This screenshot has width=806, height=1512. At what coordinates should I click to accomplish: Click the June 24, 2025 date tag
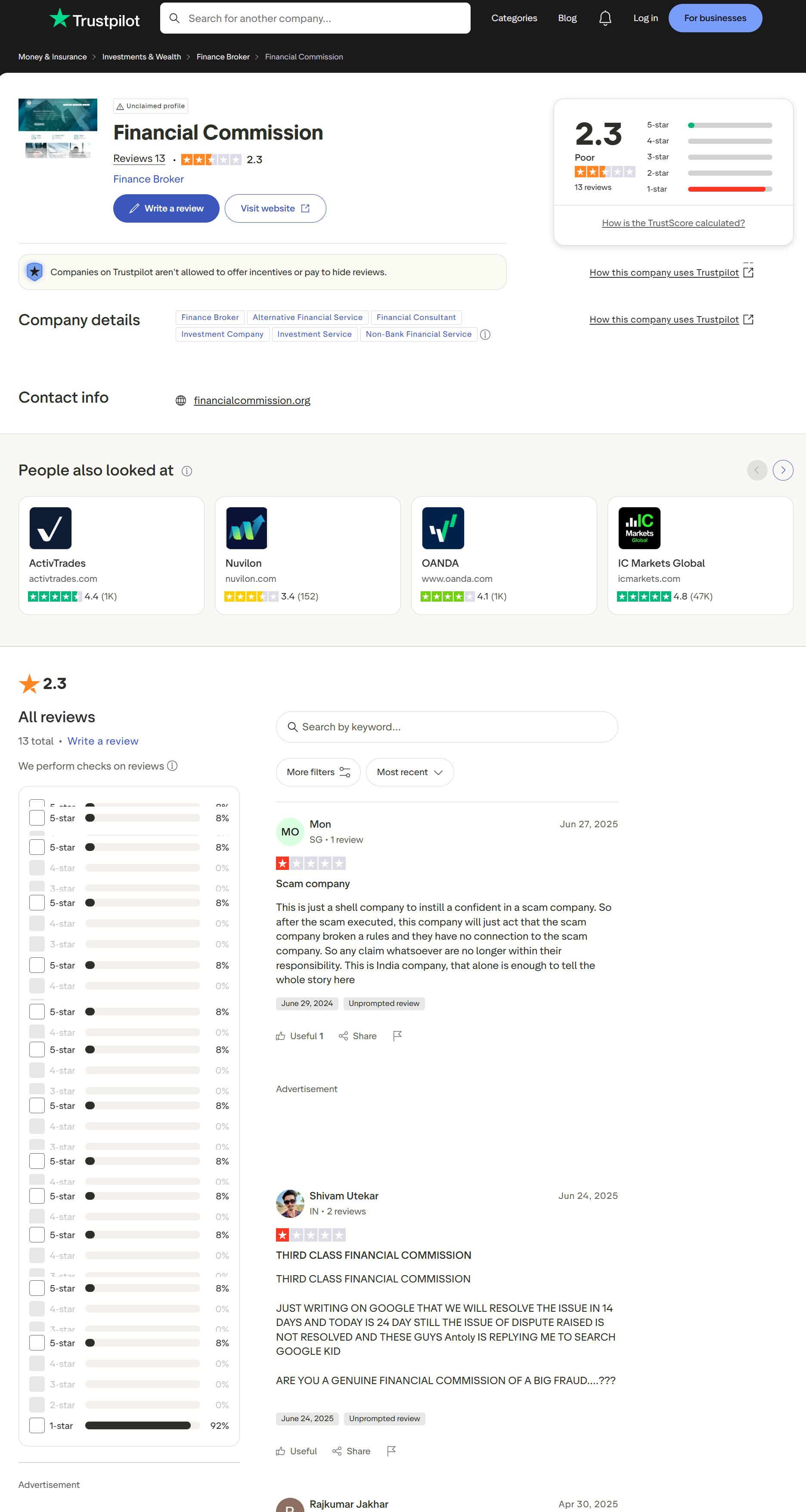click(x=307, y=1419)
